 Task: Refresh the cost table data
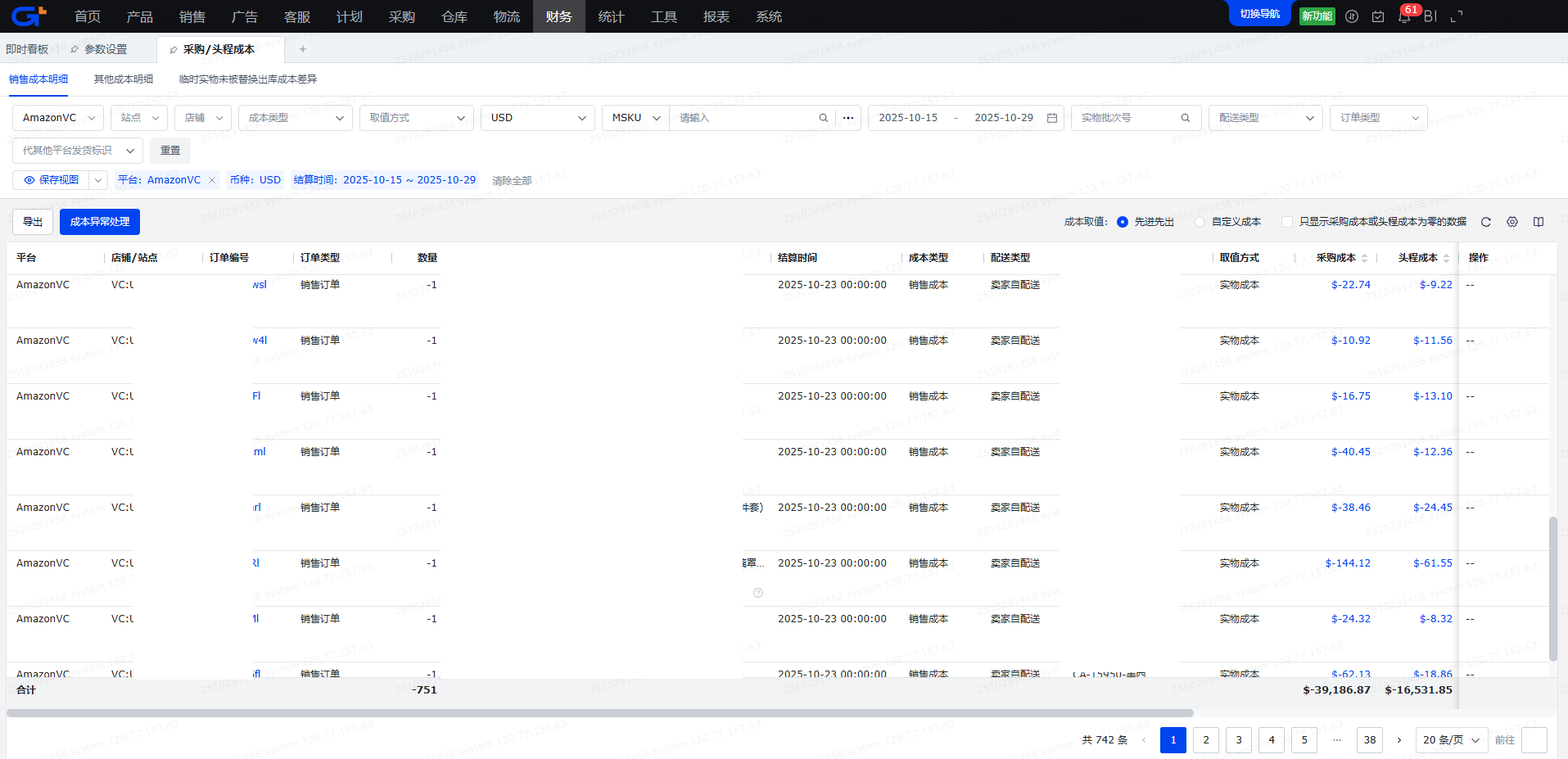tap(1486, 222)
